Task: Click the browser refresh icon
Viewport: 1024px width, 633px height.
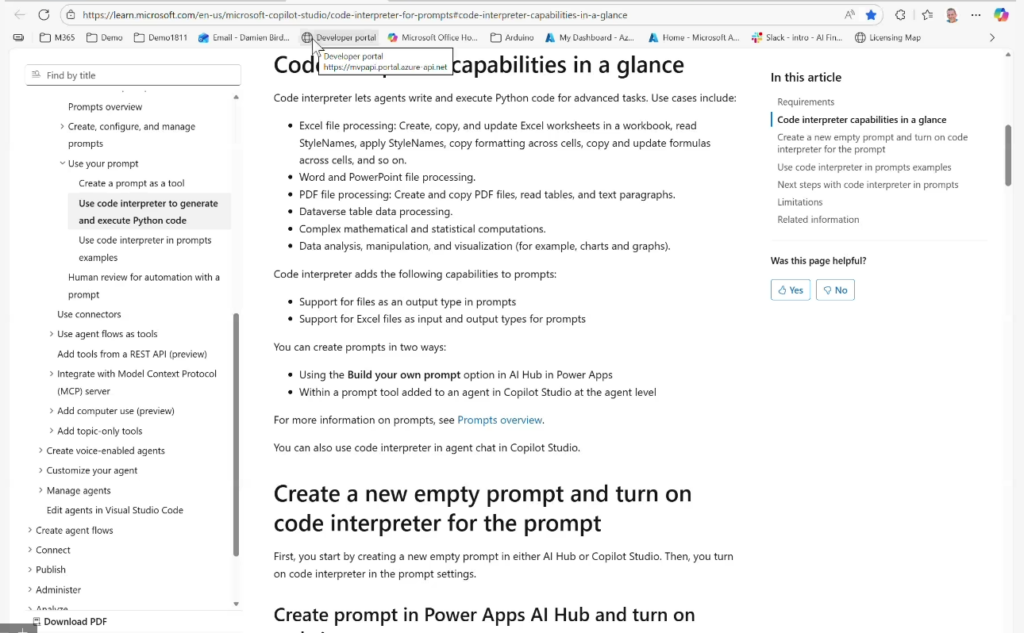Action: click(x=43, y=15)
